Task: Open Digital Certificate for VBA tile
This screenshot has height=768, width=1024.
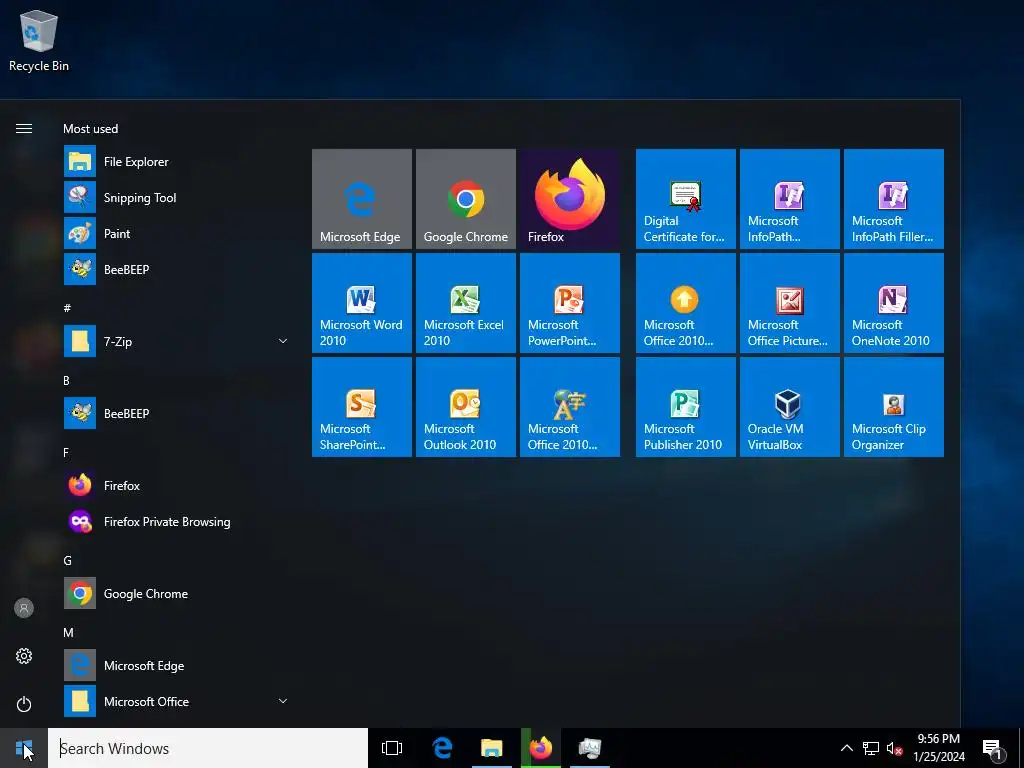Action: (686, 199)
